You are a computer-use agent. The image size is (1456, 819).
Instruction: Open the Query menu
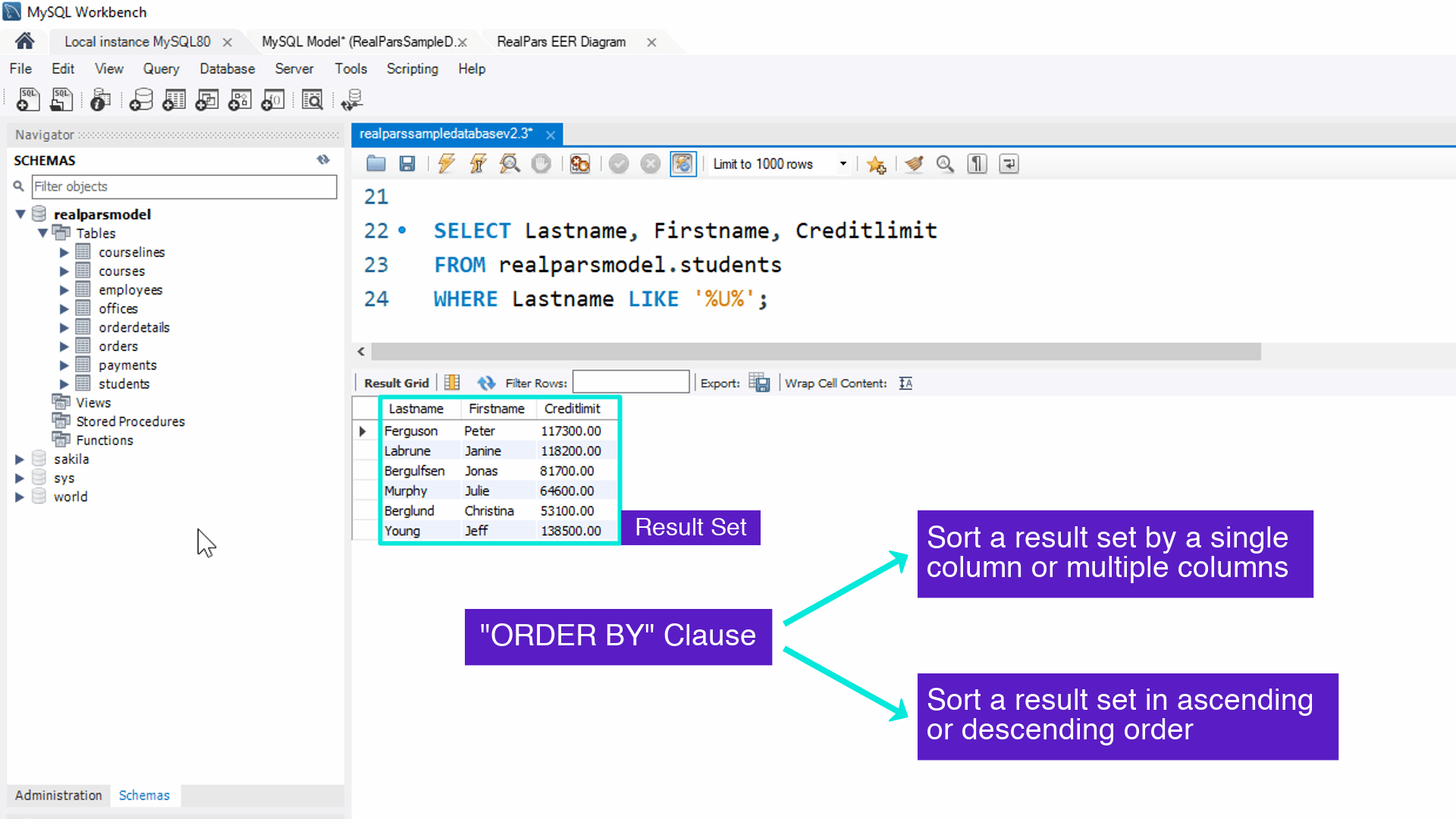[161, 69]
